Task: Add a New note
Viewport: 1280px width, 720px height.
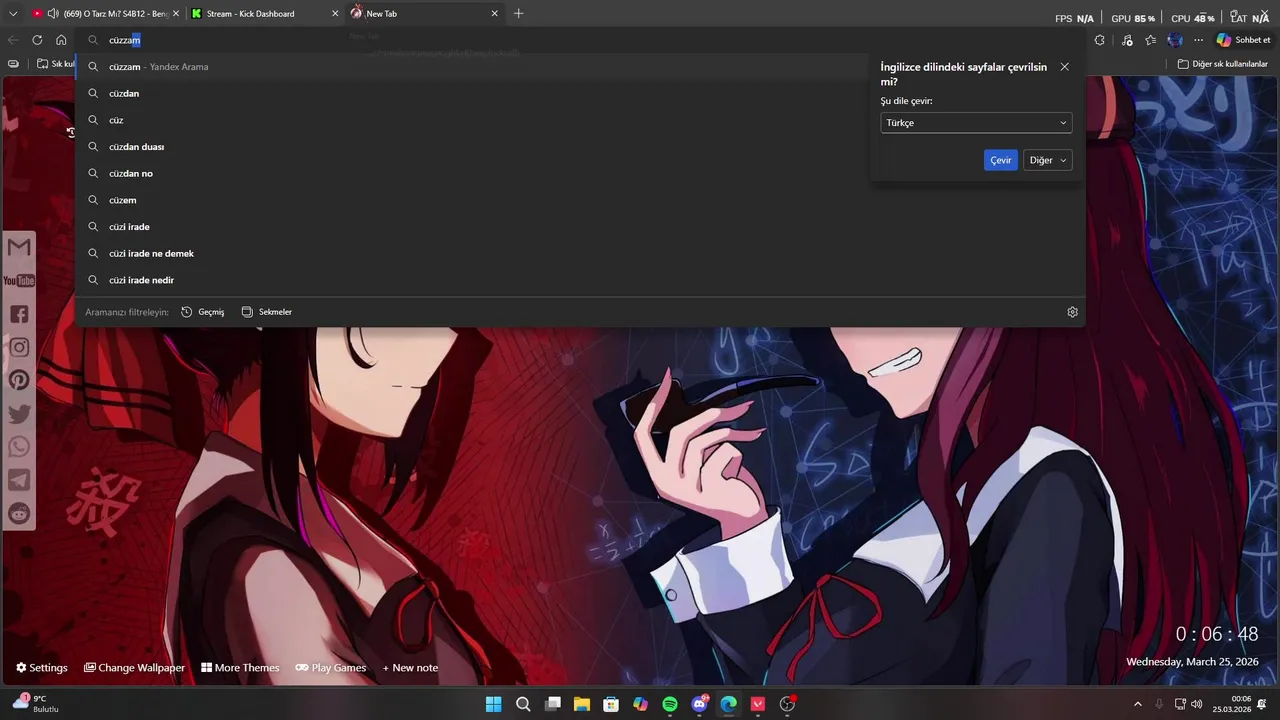Action: tap(410, 668)
